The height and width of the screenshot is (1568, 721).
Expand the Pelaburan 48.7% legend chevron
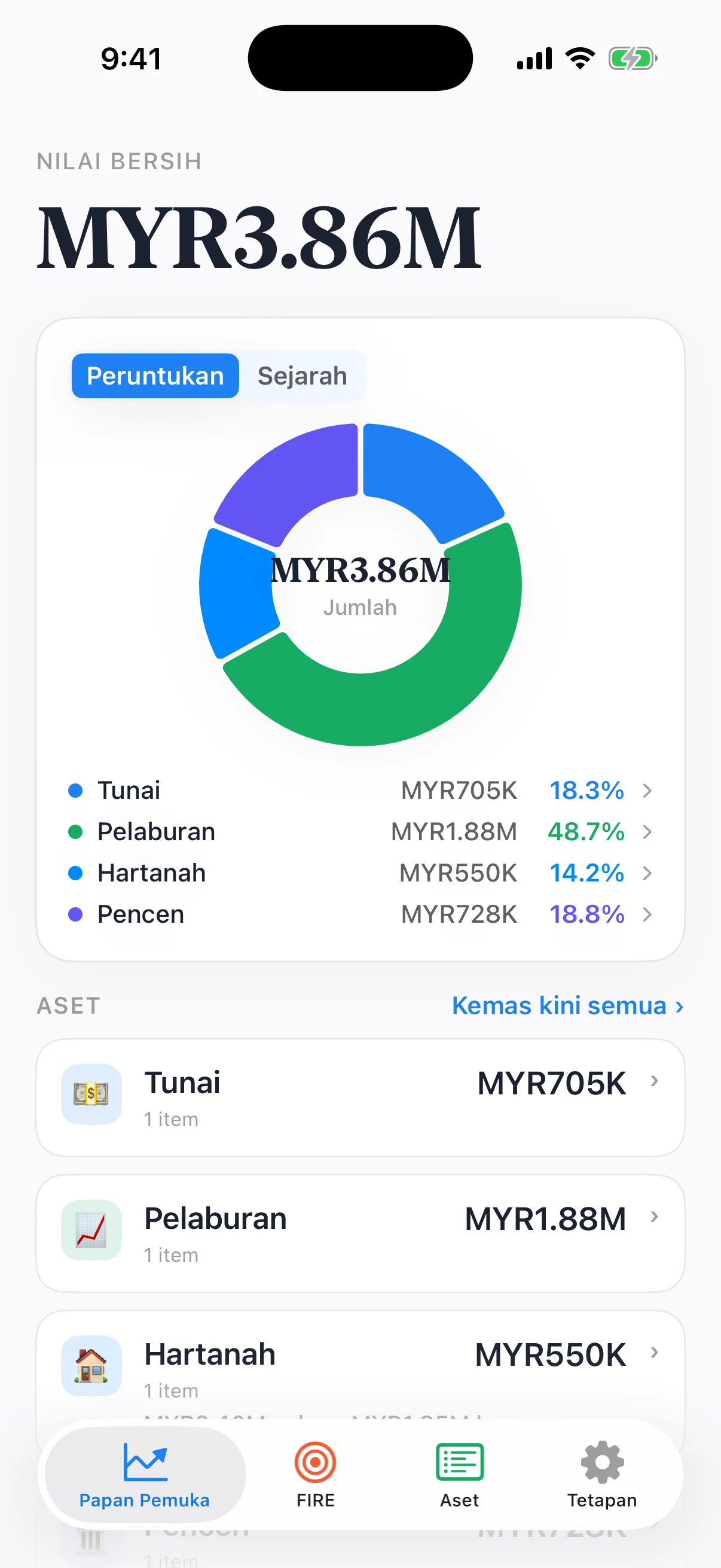click(x=647, y=831)
